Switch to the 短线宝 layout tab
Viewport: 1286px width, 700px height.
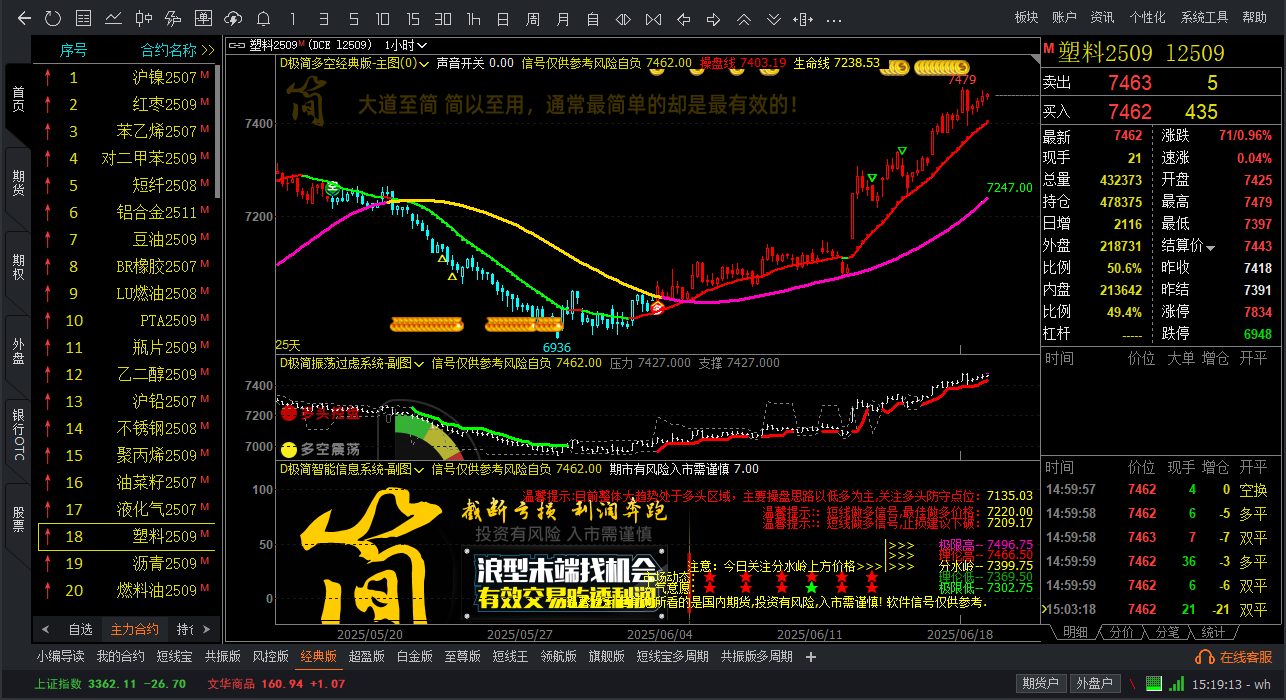coord(174,657)
